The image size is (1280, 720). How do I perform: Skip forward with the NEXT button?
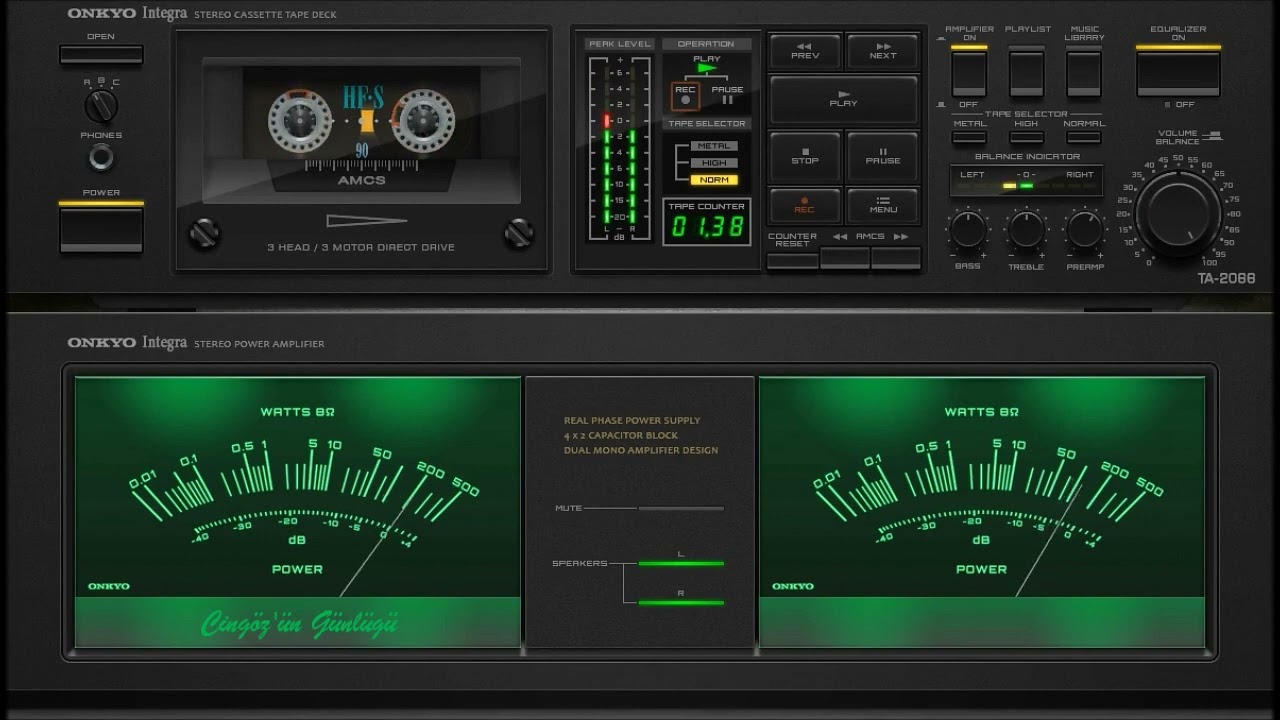(883, 51)
